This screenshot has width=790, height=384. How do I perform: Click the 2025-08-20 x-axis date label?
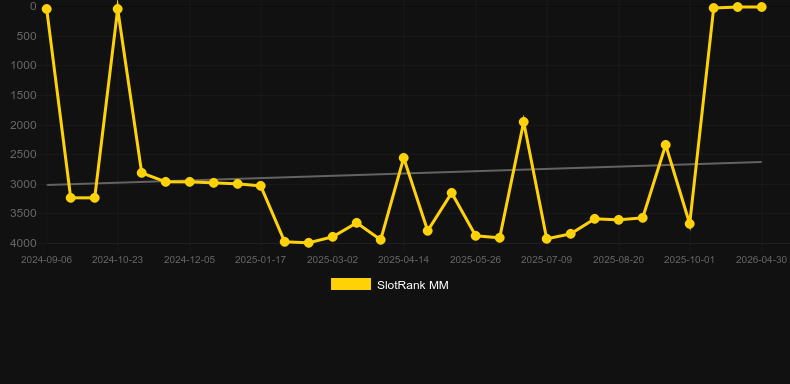click(618, 260)
